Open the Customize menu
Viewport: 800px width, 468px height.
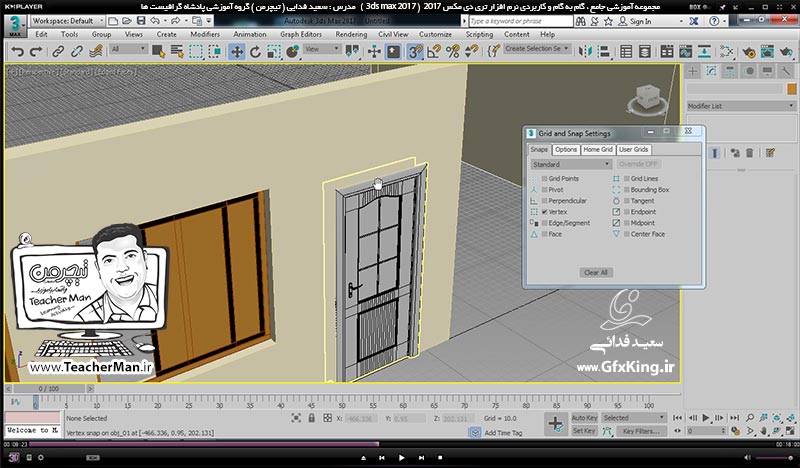[x=435, y=35]
